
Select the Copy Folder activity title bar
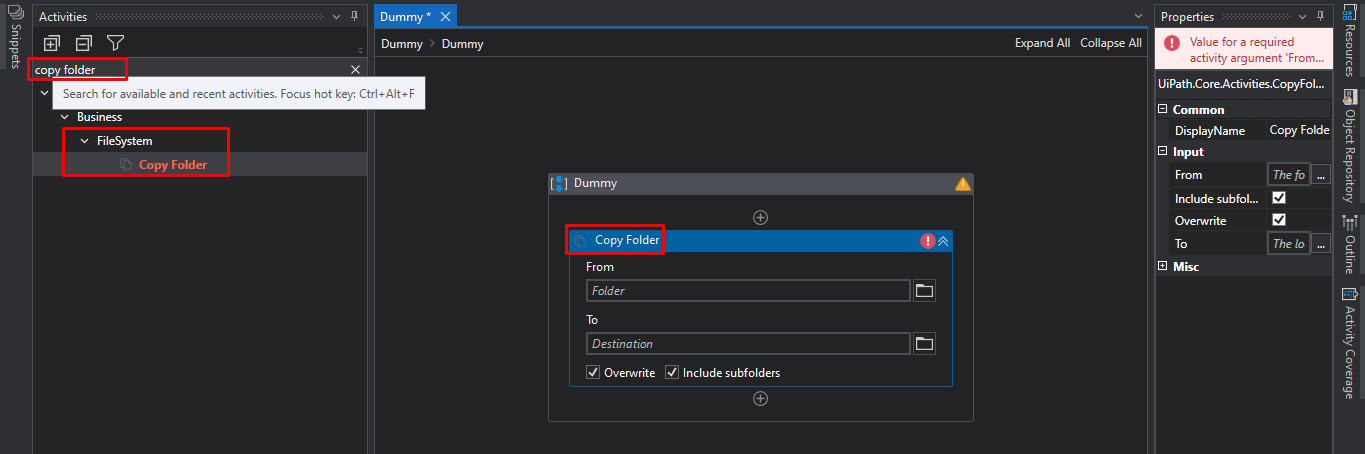point(760,241)
